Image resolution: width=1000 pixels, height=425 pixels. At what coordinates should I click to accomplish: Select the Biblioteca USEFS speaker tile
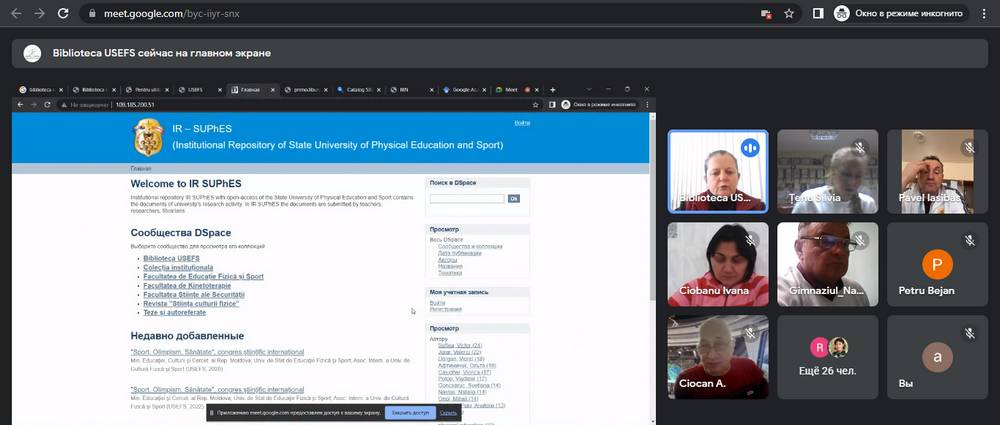click(718, 171)
